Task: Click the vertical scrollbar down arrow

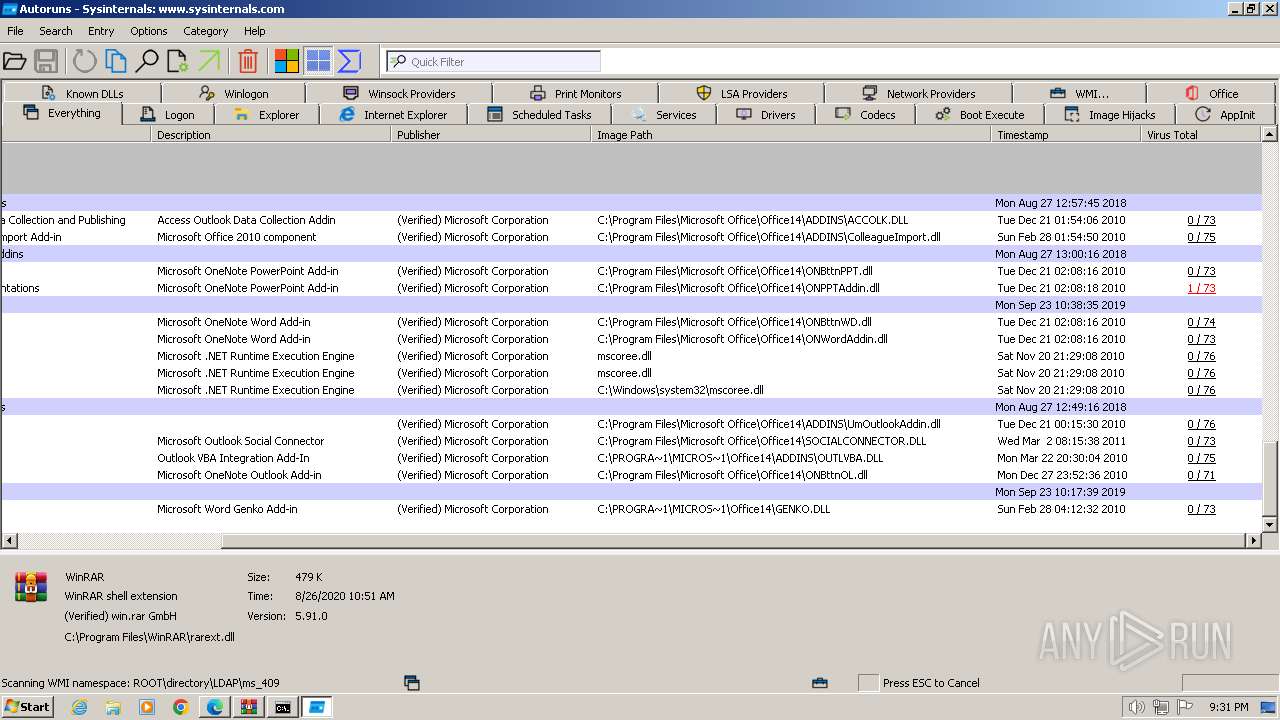Action: (1270, 524)
